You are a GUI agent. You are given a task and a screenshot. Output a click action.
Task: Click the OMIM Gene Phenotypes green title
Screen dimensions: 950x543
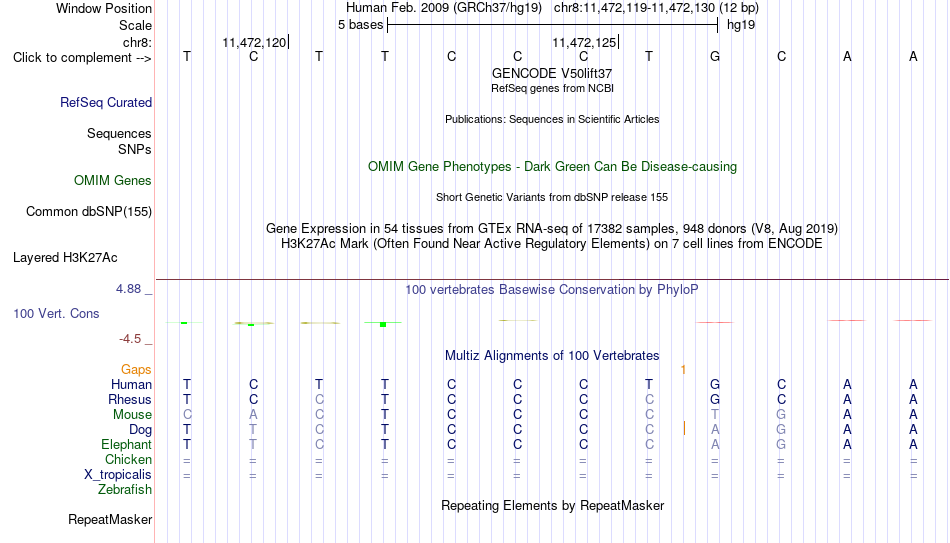click(552, 167)
